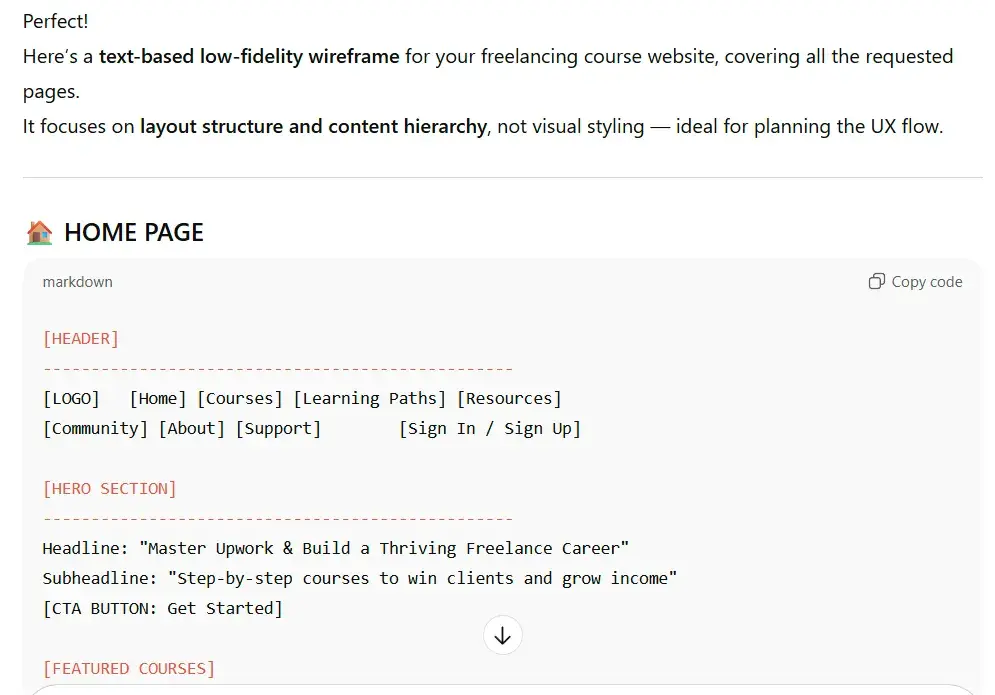The width and height of the screenshot is (995, 695).
Task: Select the [LOGO] placeholder in the wireframe
Action: pyautogui.click(x=70, y=398)
